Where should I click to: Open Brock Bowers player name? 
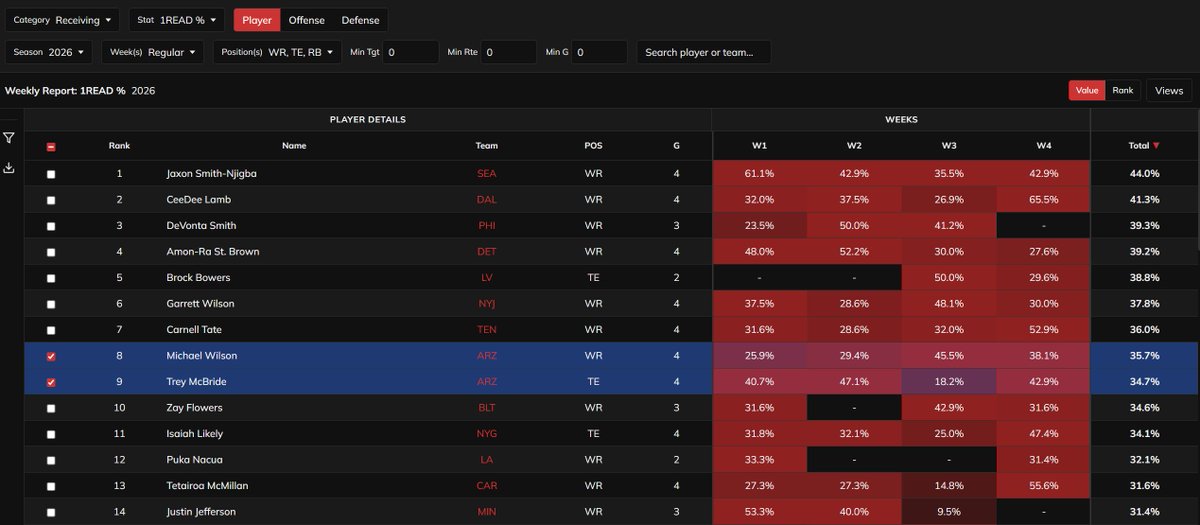pyautogui.click(x=198, y=278)
